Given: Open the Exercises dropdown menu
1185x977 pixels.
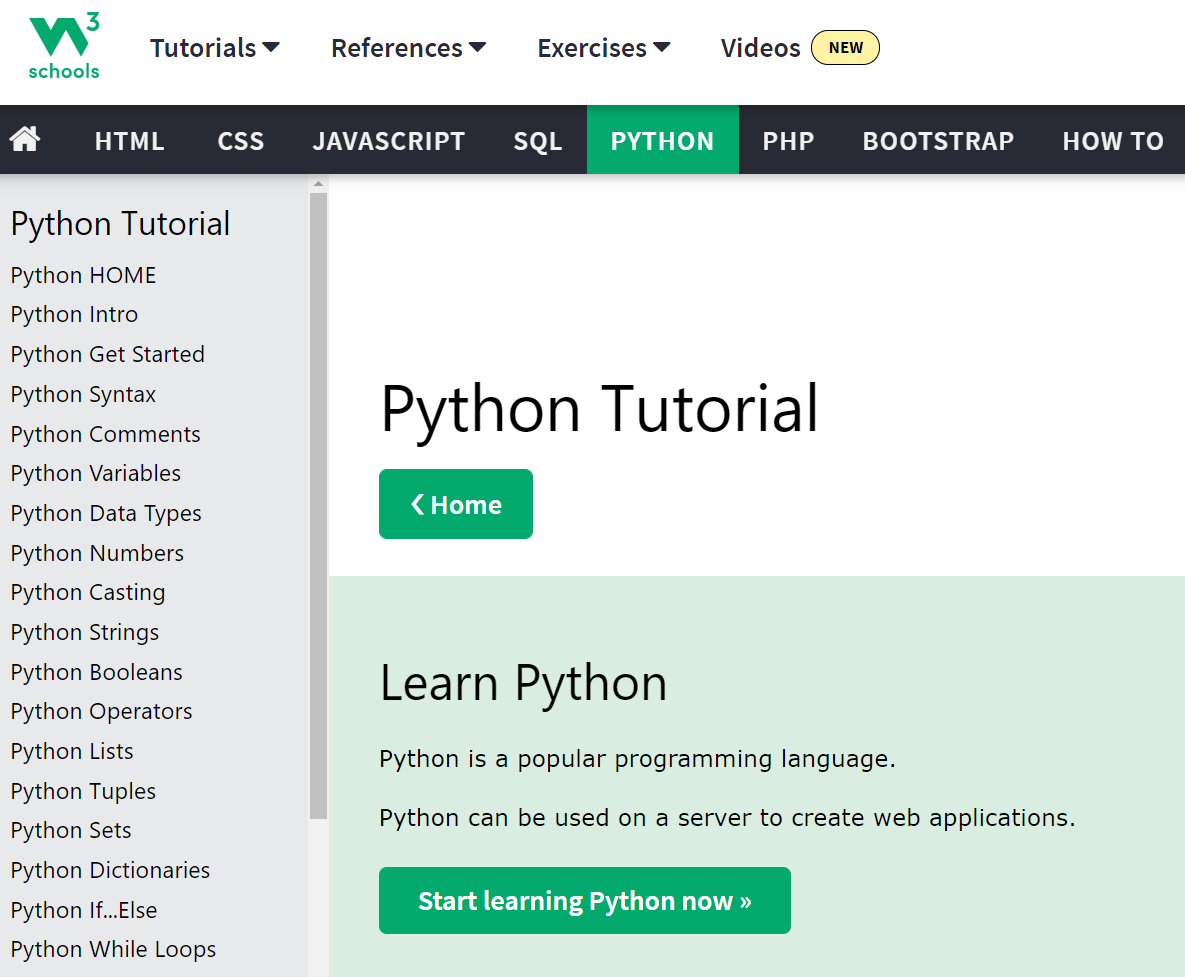Looking at the screenshot, I should (x=604, y=48).
